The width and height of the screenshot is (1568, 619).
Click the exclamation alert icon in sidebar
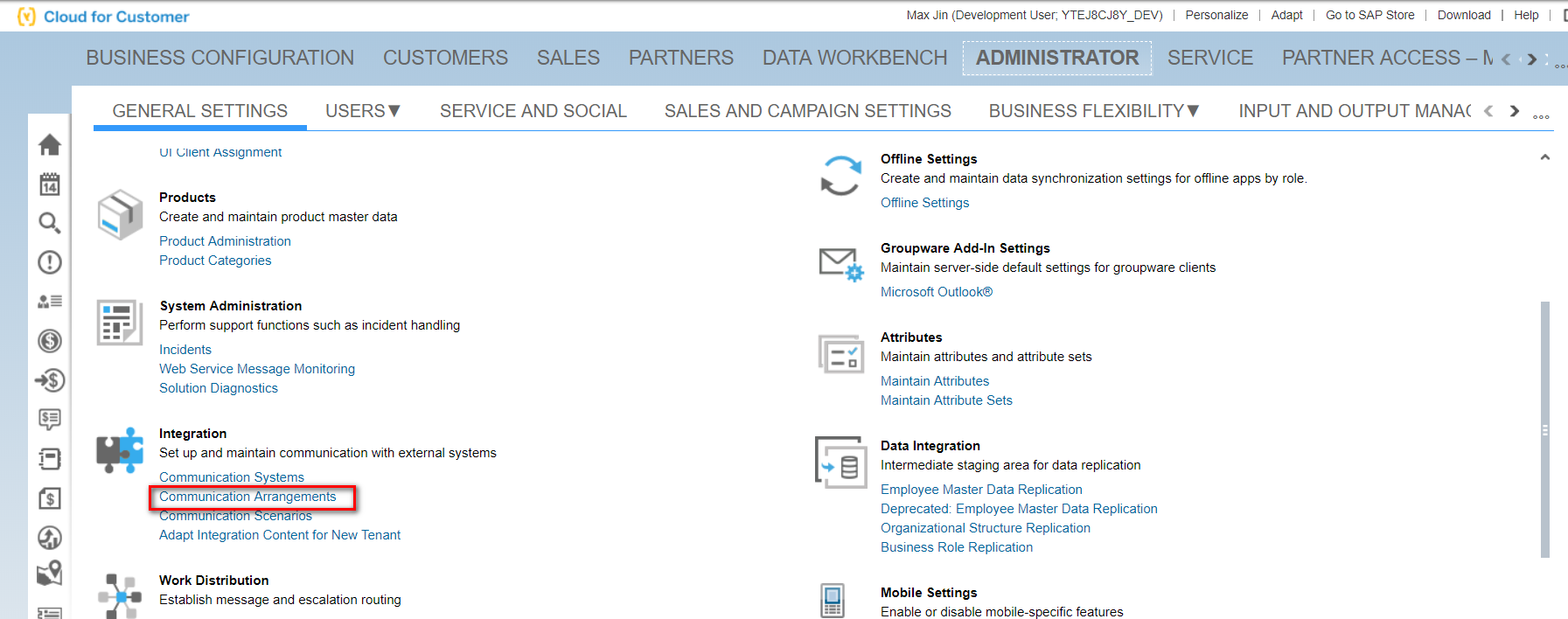tap(50, 262)
